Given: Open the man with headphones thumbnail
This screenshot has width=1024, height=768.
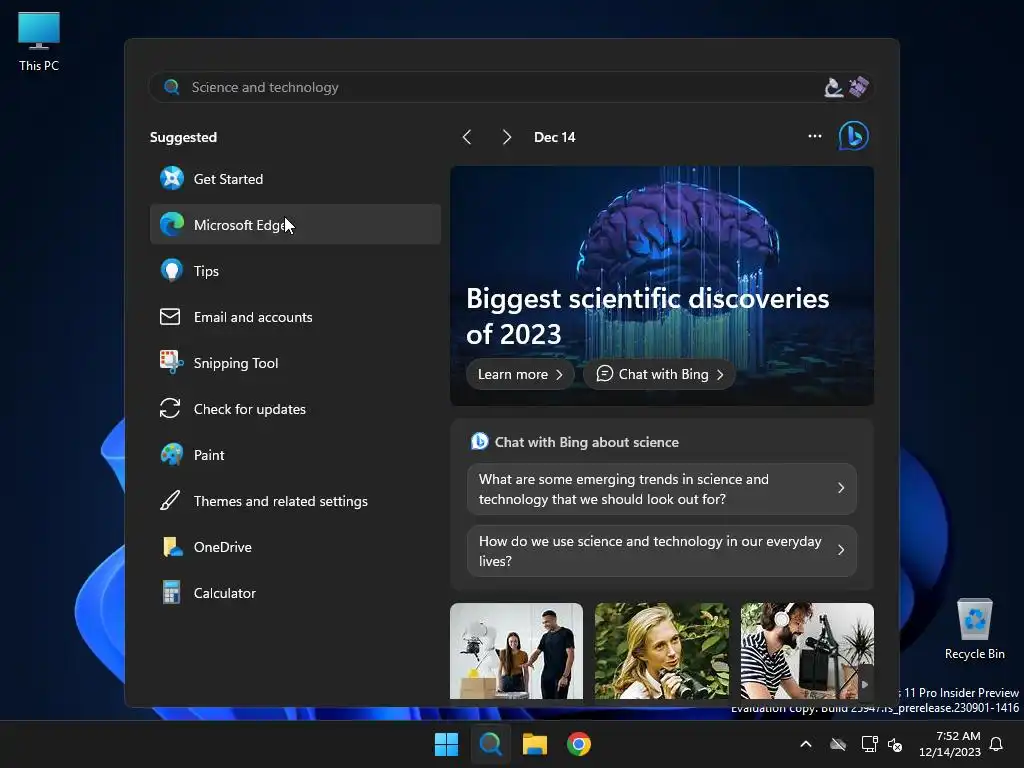Looking at the screenshot, I should tap(807, 651).
